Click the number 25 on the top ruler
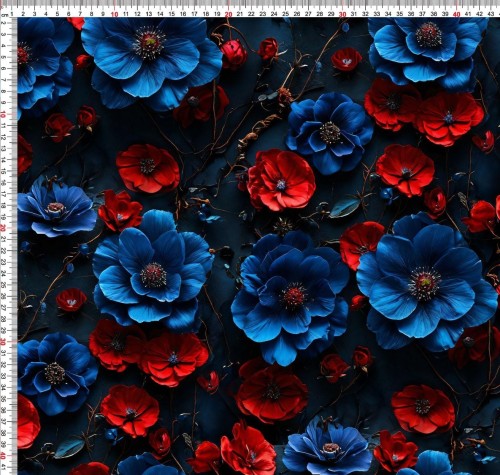The height and width of the screenshot is (475, 500). pos(285,14)
